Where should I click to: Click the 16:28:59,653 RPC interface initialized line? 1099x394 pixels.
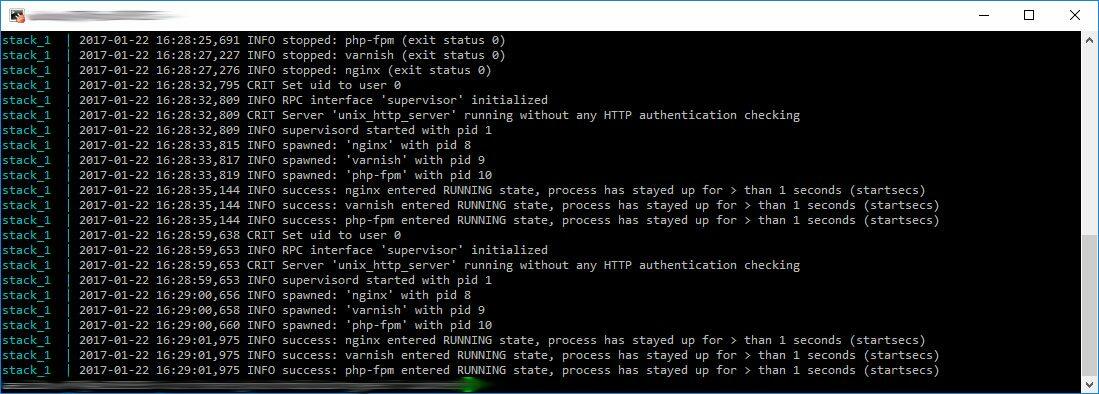[274, 250]
